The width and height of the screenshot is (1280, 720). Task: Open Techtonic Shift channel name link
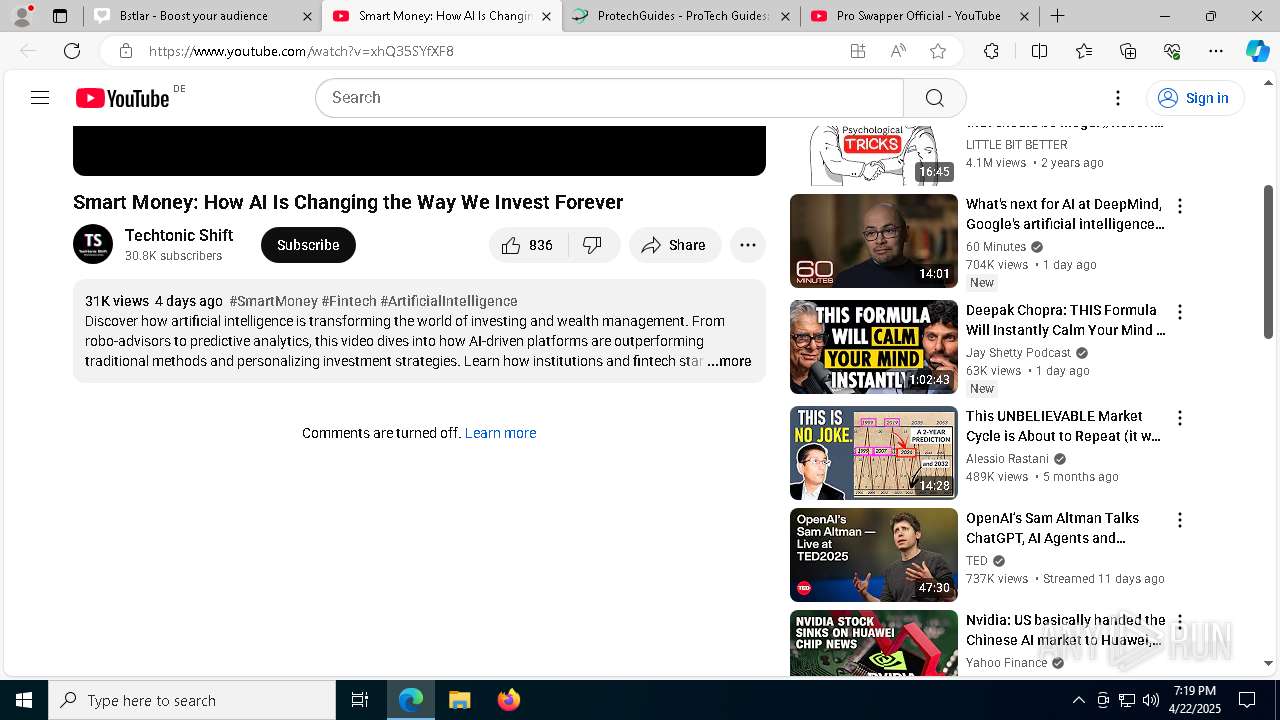tap(179, 235)
